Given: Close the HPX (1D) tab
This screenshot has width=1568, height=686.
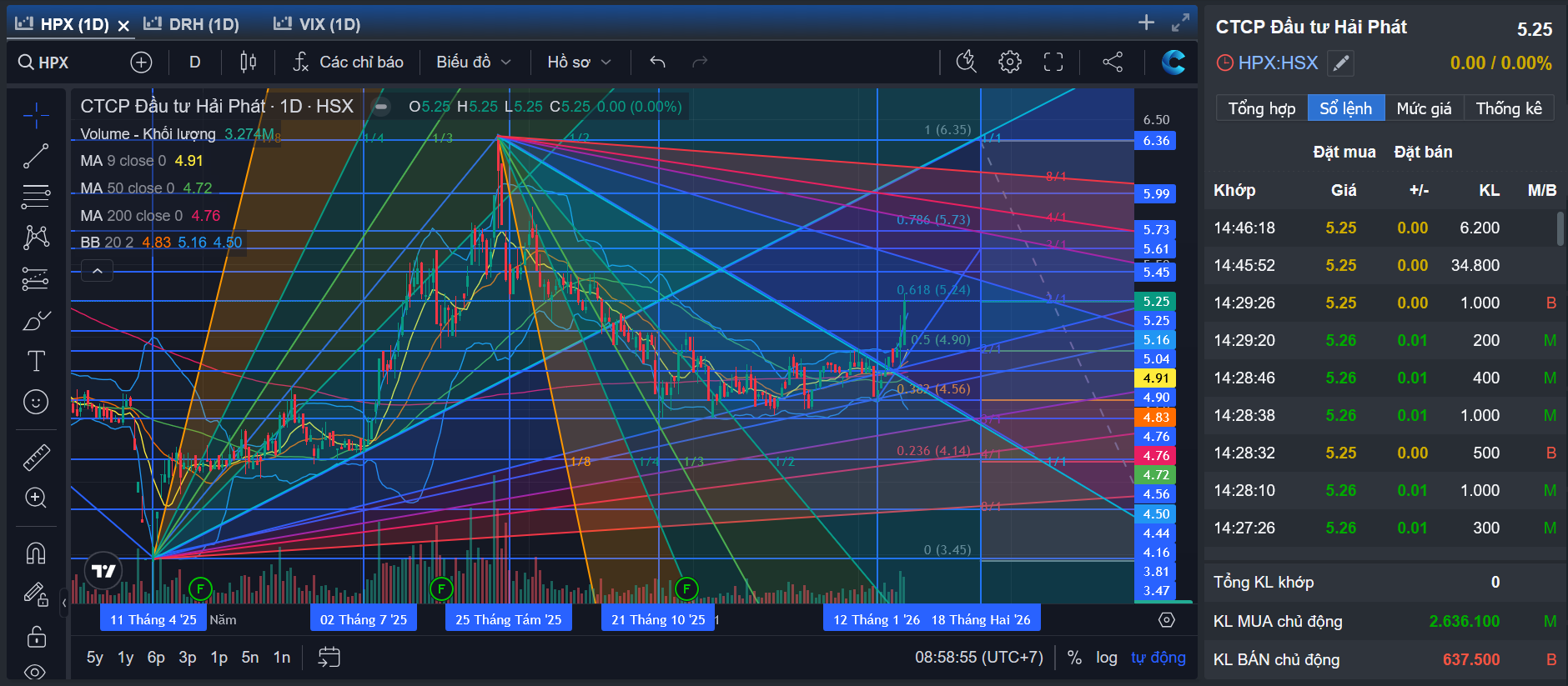Looking at the screenshot, I should tap(123, 26).
